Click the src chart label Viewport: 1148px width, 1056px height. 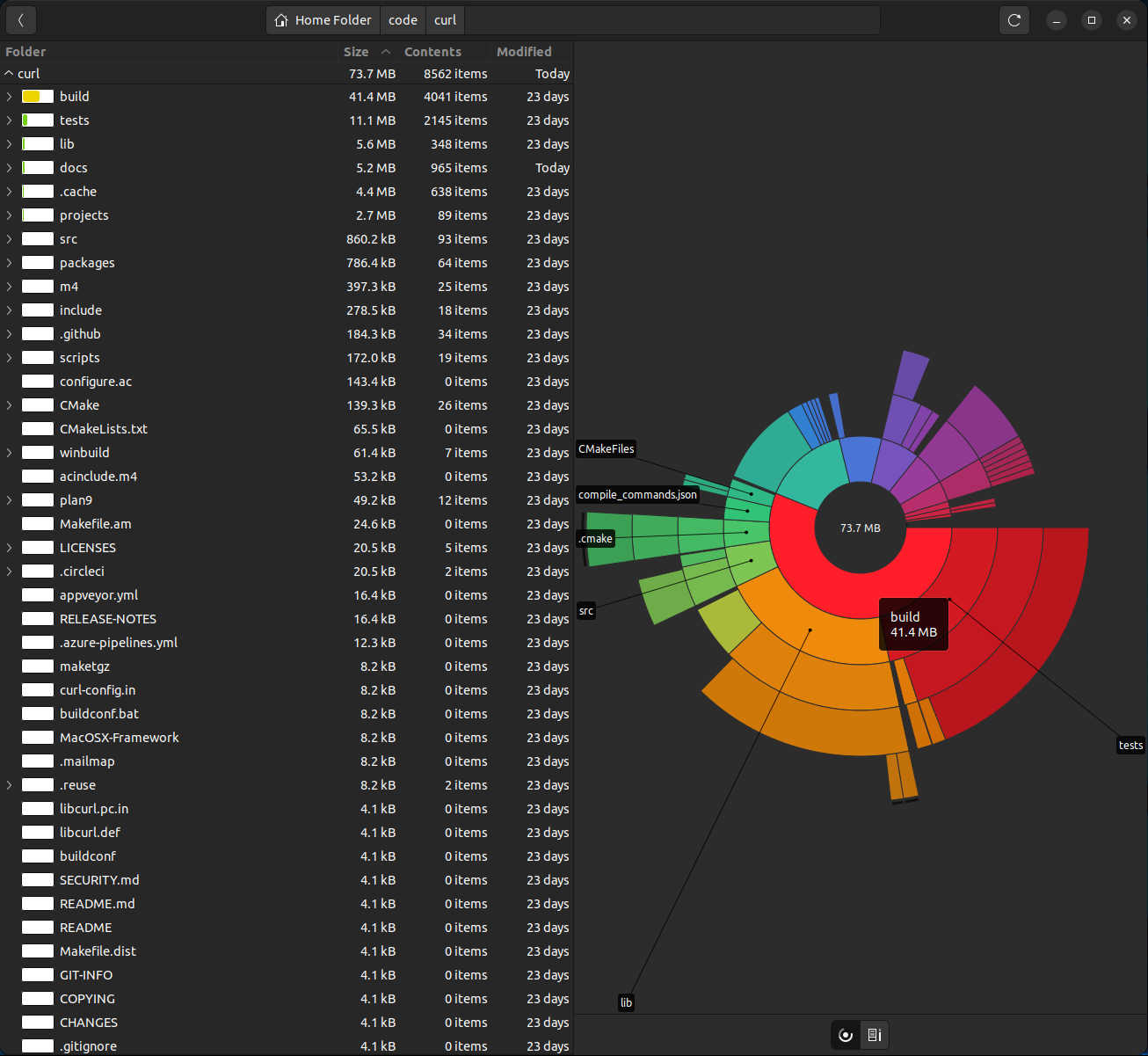coord(586,611)
